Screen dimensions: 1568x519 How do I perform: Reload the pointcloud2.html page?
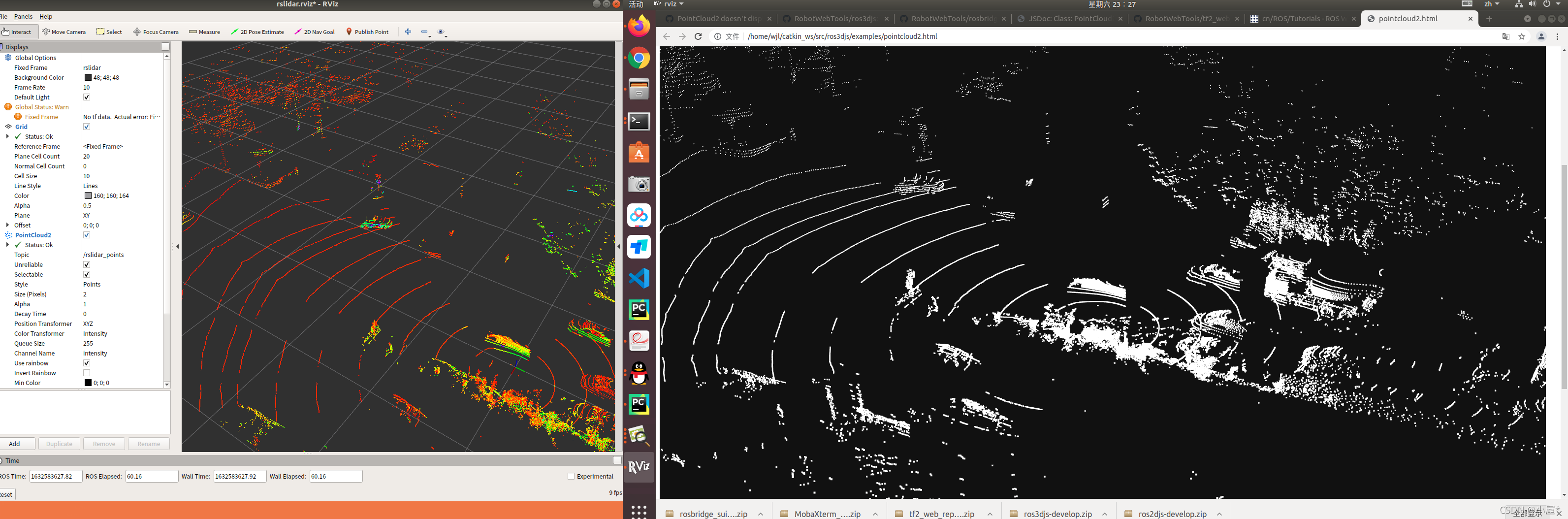pos(698,36)
